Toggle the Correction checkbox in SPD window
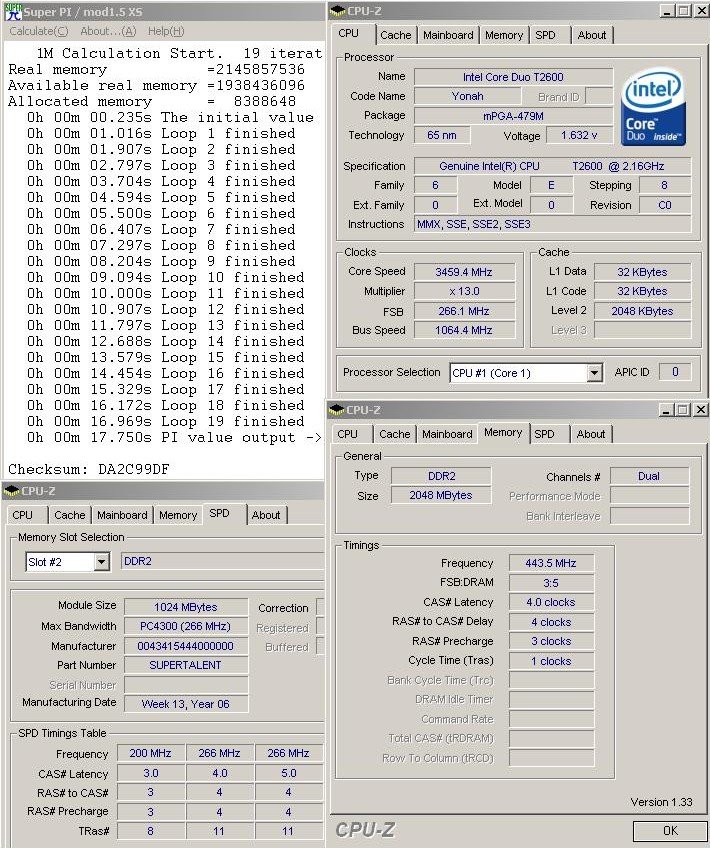Viewport: 710px width, 848px height. 320,607
